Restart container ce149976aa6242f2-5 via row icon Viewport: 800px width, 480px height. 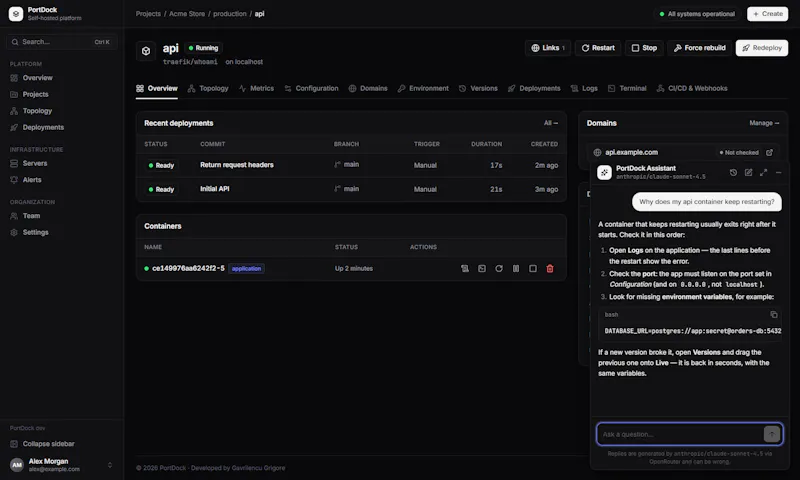point(499,268)
